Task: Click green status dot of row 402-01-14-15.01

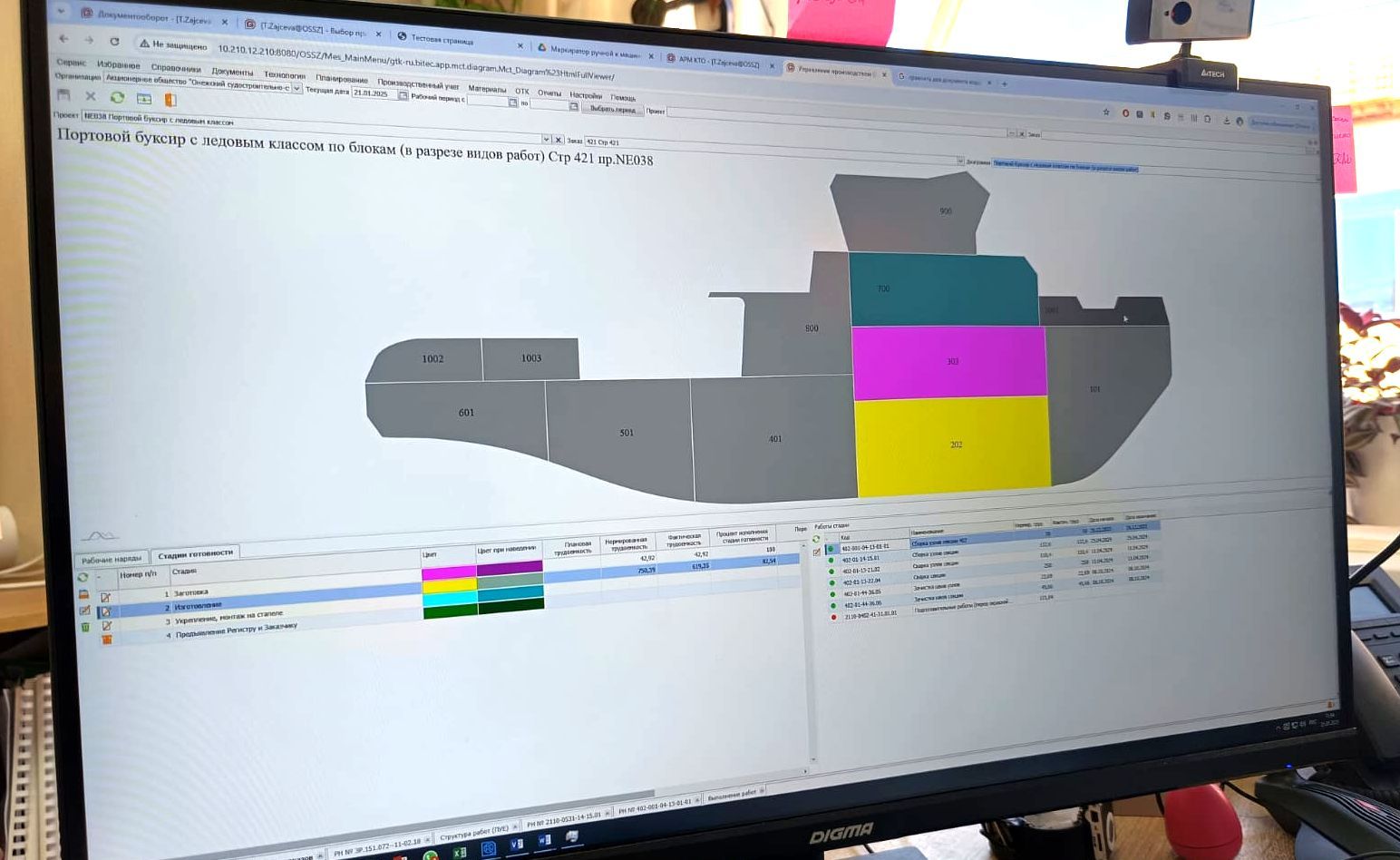Action: pos(831,561)
